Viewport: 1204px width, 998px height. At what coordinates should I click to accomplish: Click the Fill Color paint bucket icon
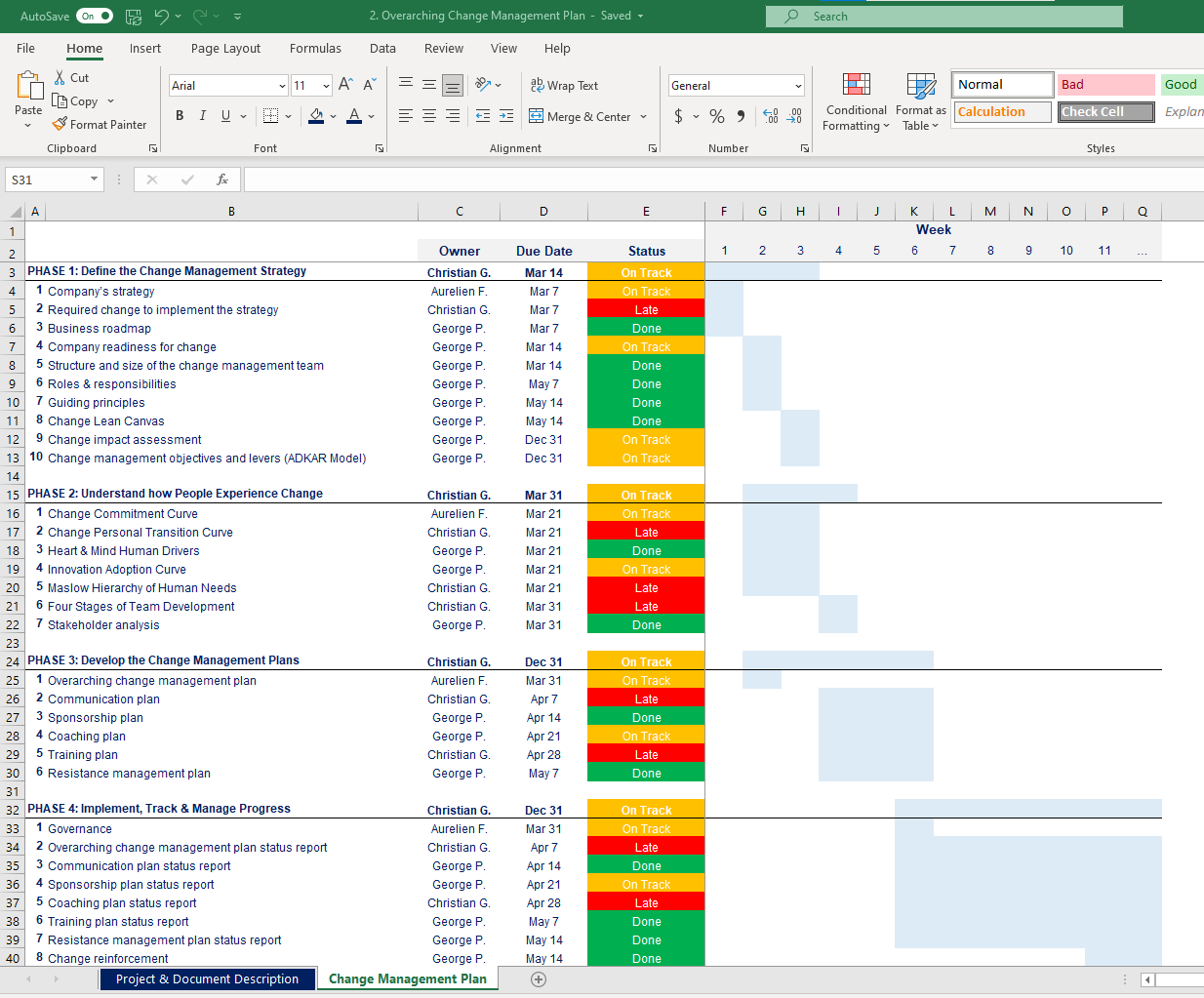point(316,116)
